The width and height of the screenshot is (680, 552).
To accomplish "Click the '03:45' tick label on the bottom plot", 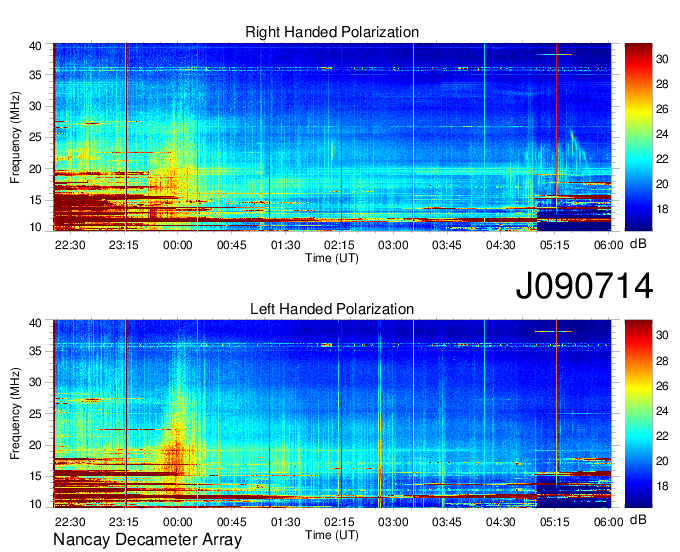I will tap(447, 522).
